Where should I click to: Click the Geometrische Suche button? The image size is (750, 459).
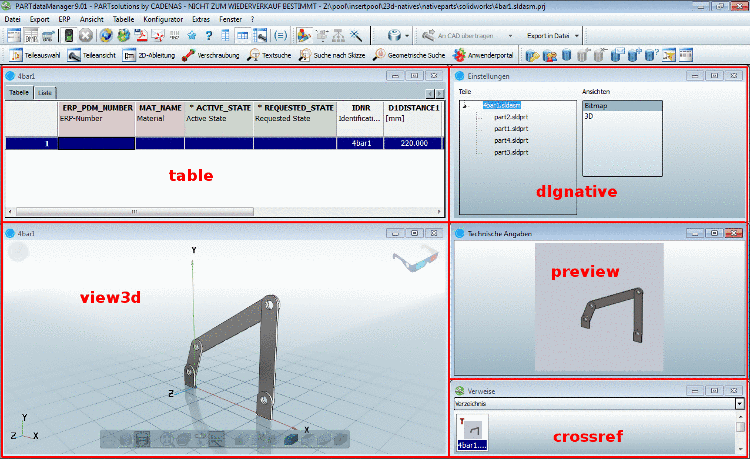409,55
